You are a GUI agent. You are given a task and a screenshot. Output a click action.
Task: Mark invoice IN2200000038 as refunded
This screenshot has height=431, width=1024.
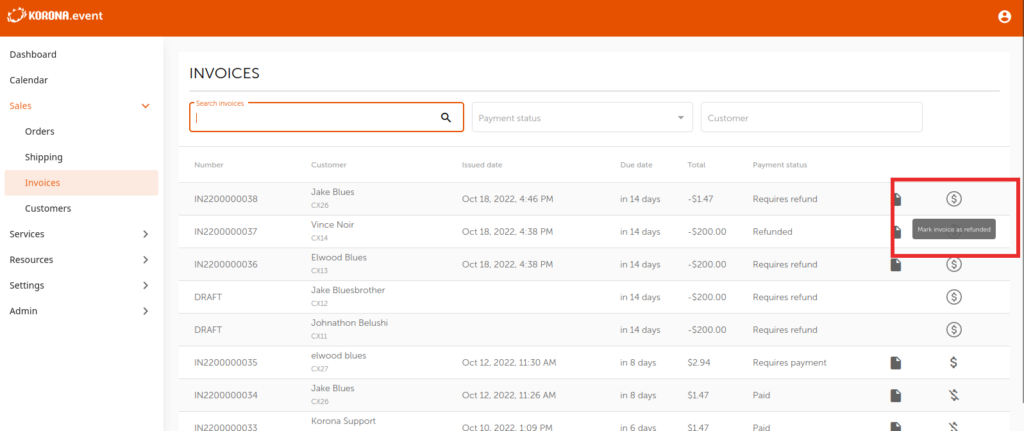pos(953,199)
